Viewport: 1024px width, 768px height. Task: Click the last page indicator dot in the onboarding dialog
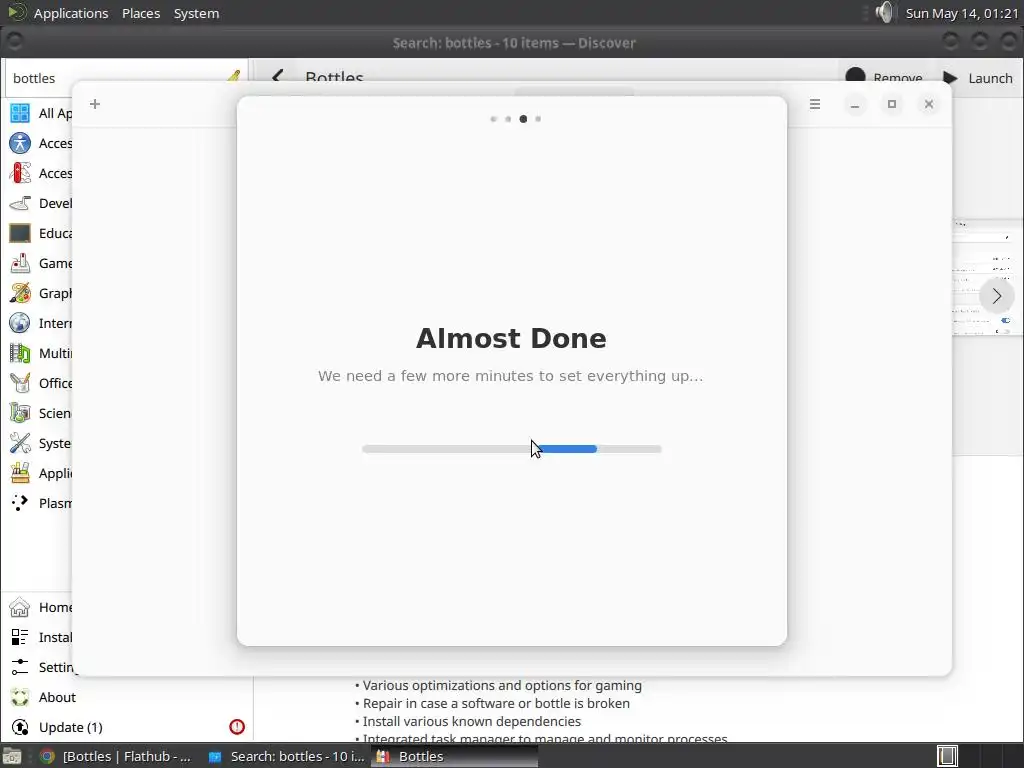point(538,119)
